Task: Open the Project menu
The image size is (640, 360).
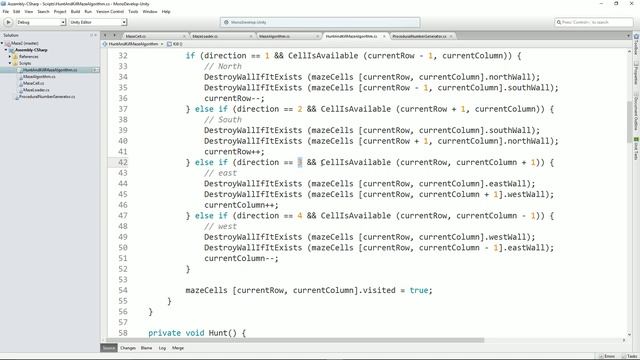Action: pos(60,11)
